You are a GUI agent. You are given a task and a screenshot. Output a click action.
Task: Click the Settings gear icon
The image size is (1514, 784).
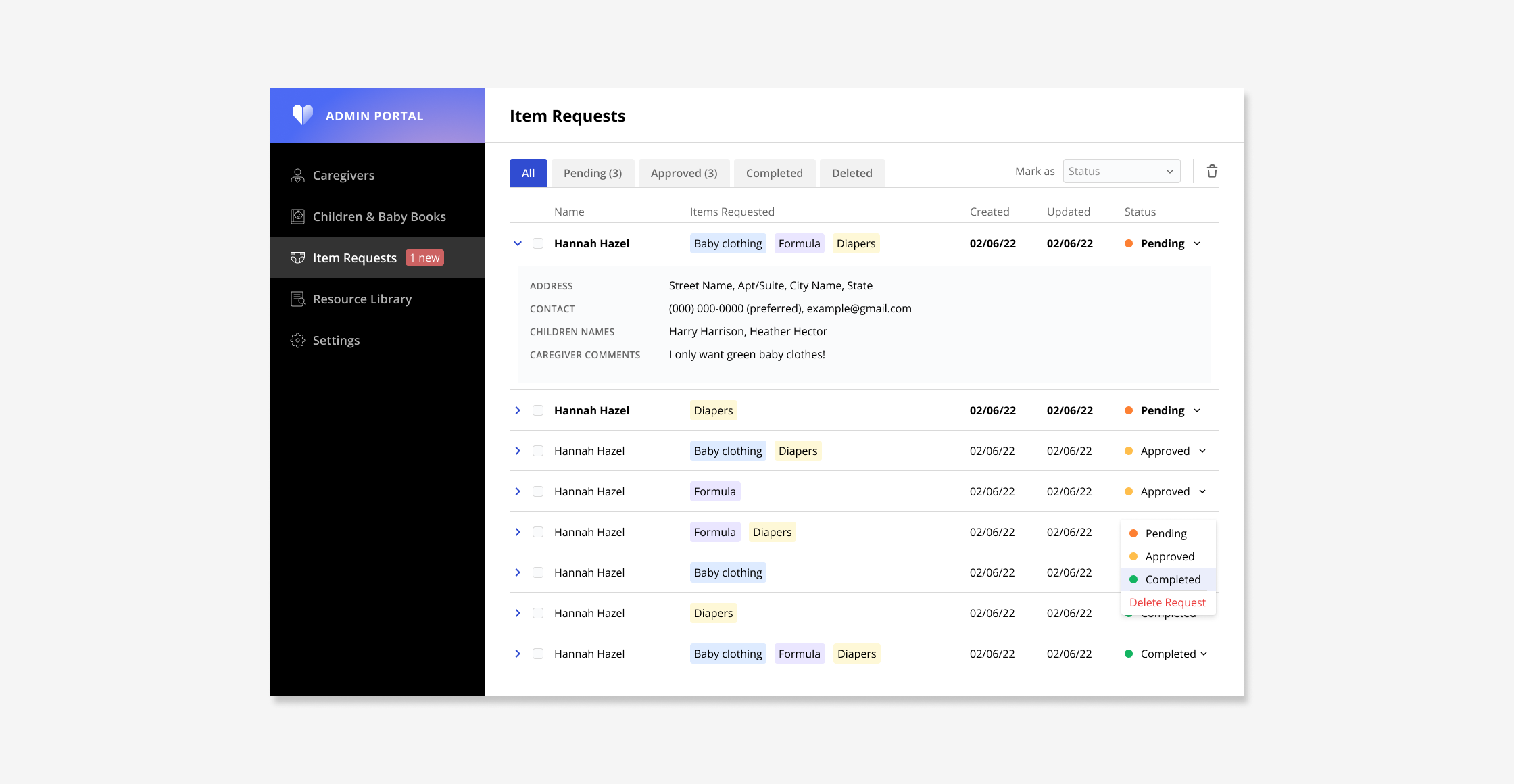297,340
